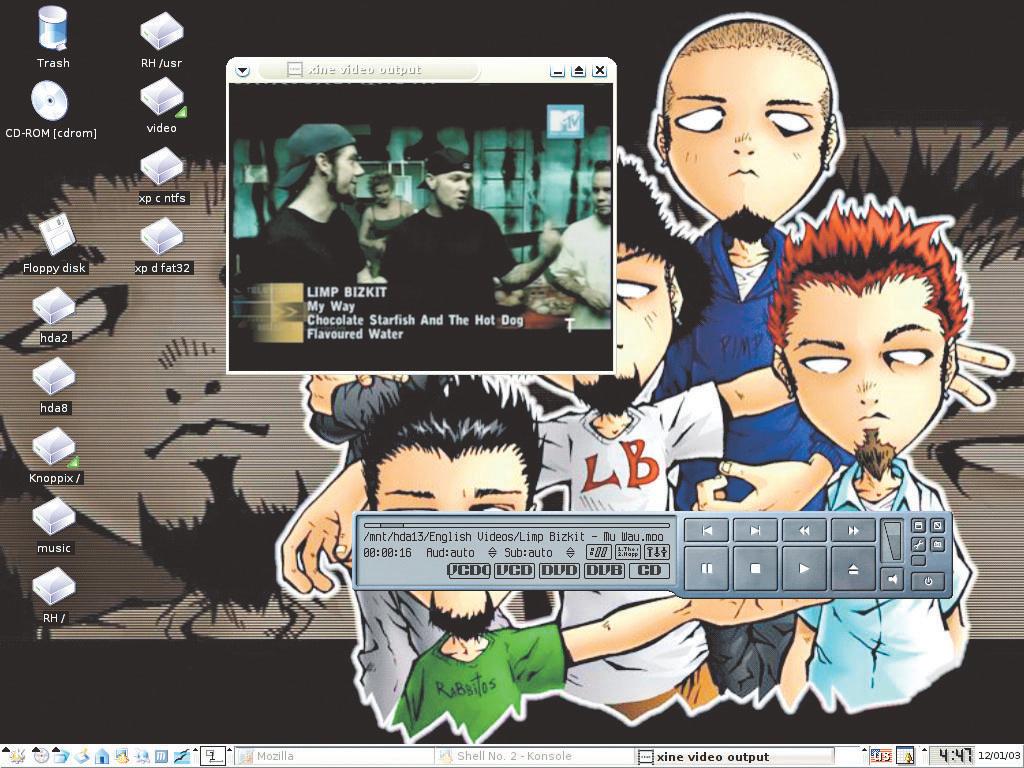Rewind the video in xine panel
The image size is (1024, 768).
click(x=804, y=530)
